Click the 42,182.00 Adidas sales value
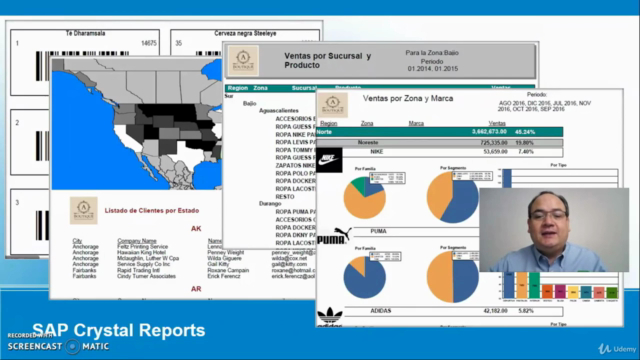640x360 pixels. tap(496, 311)
